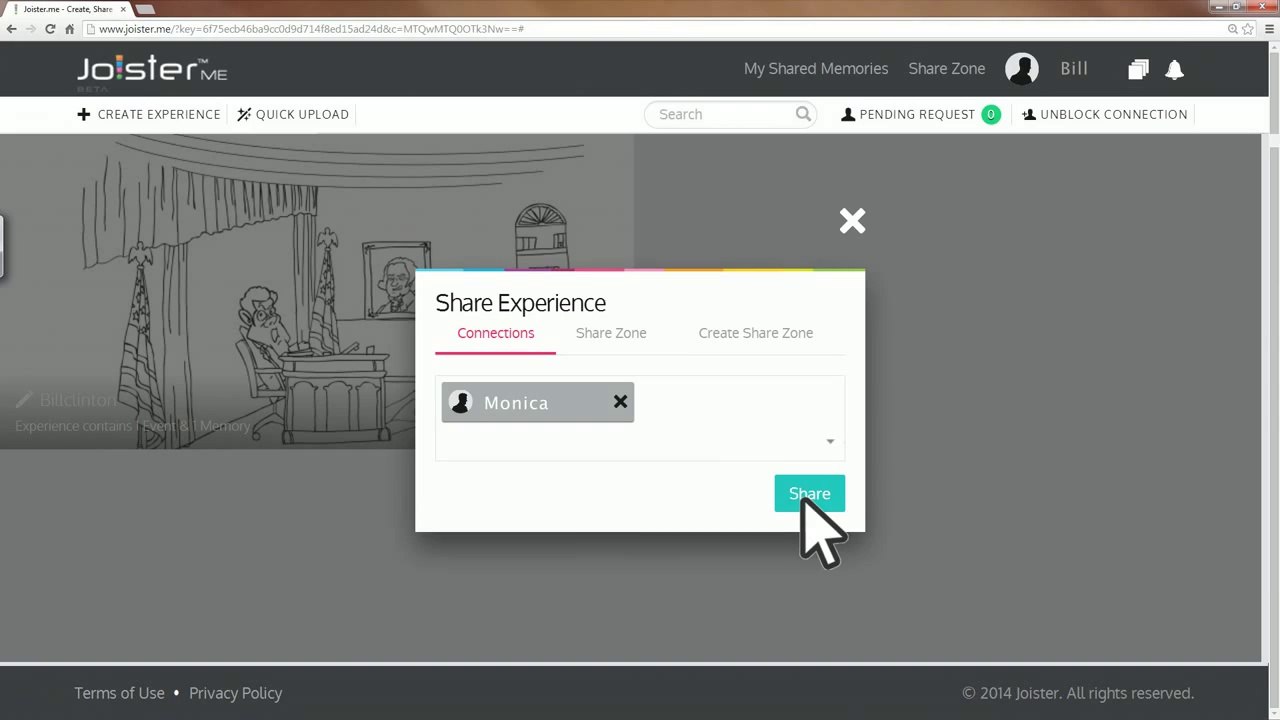Close the Share Experience dialog
1280x720 pixels.
[852, 221]
